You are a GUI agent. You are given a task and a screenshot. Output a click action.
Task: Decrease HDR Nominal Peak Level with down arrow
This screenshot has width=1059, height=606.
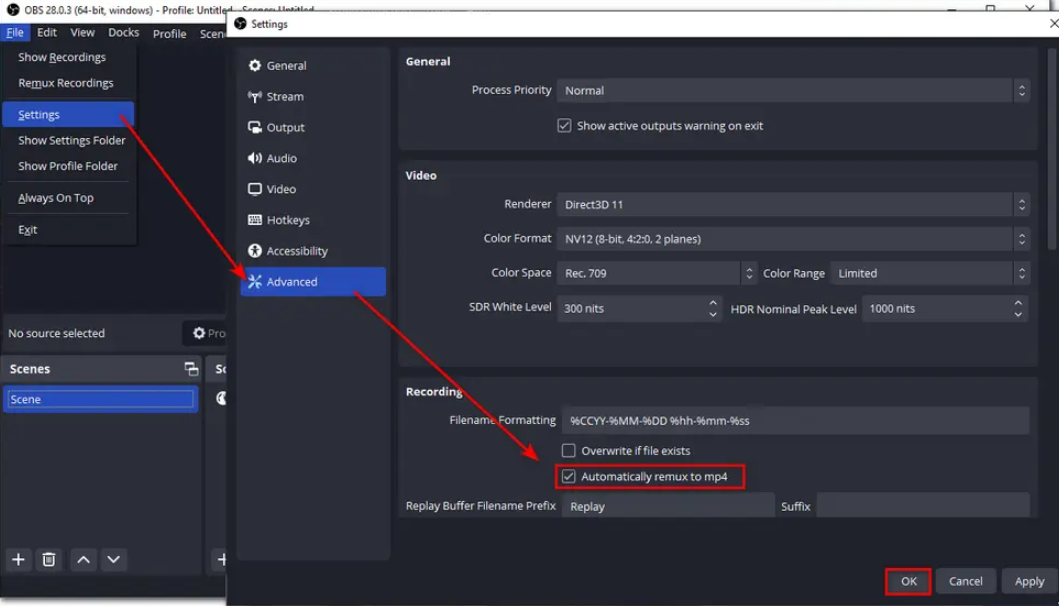pos(1018,314)
